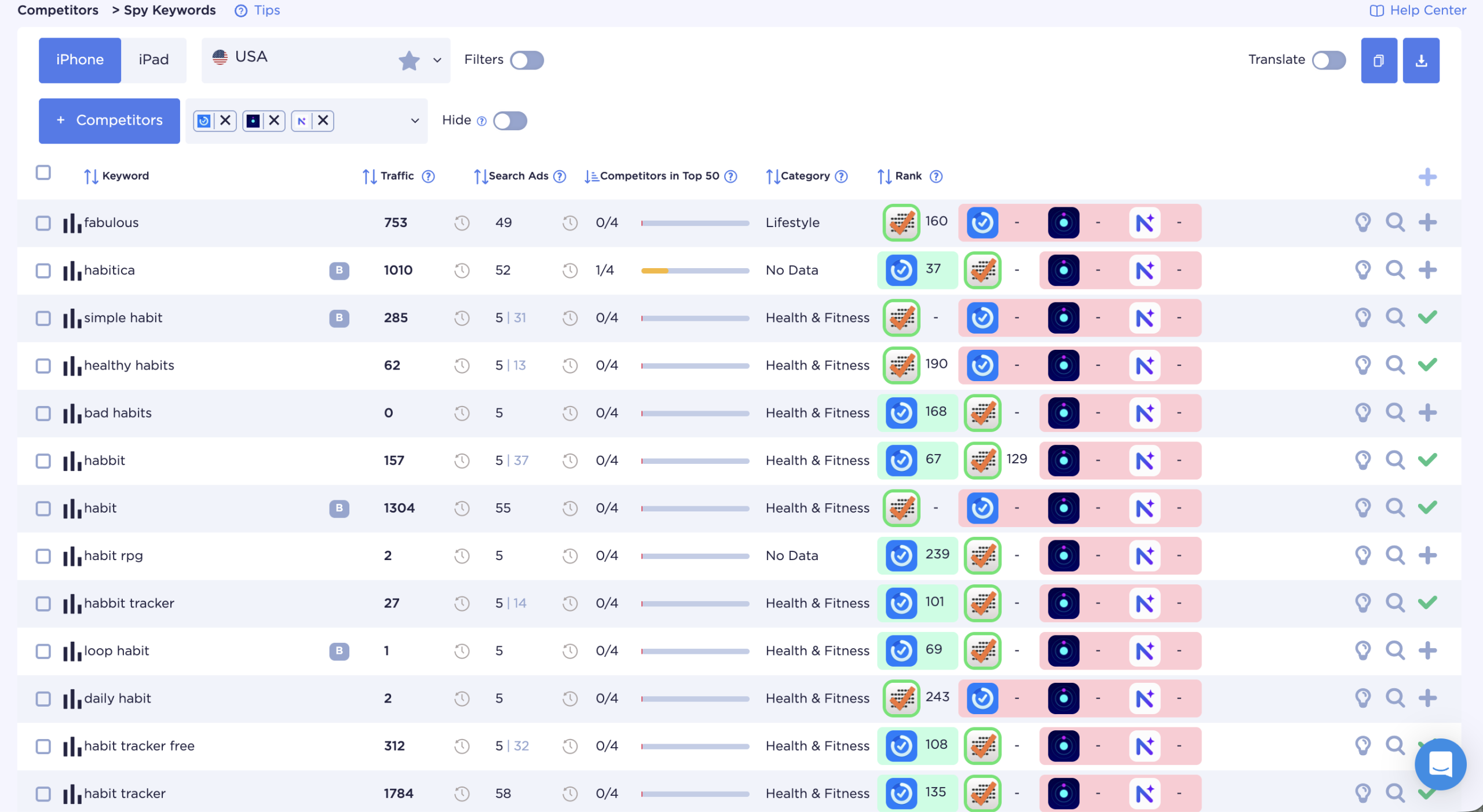Click habit tracker competitors progress bar
The width and height of the screenshot is (1483, 812).
(x=695, y=794)
